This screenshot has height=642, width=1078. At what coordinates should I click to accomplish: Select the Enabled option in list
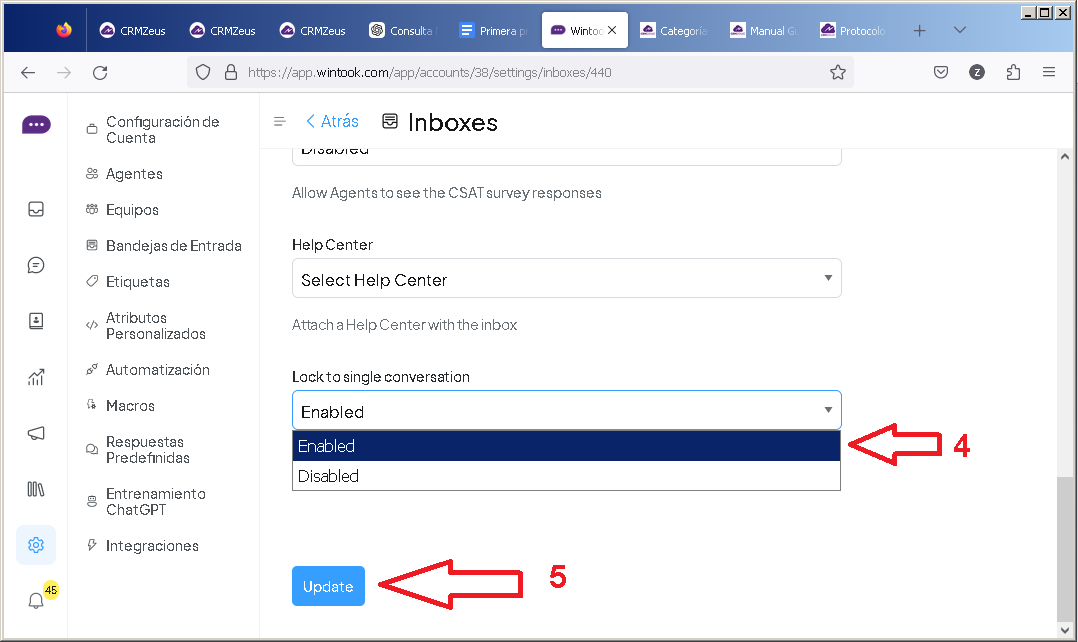(566, 446)
